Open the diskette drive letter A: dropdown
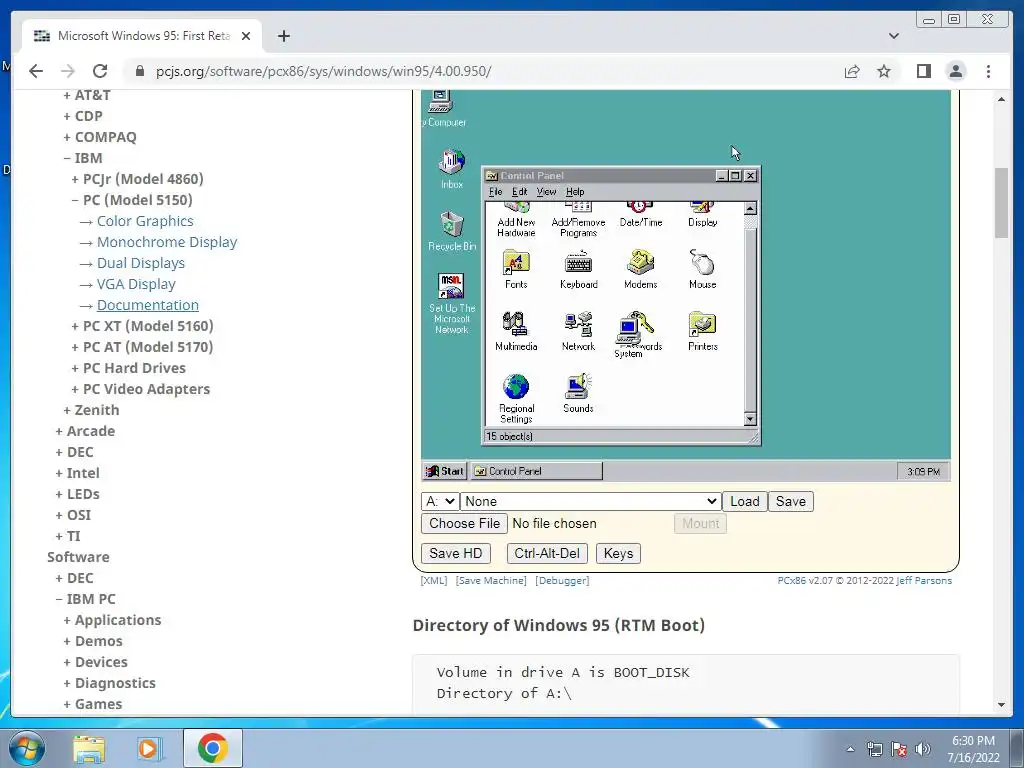The width and height of the screenshot is (1024, 768). click(x=440, y=502)
